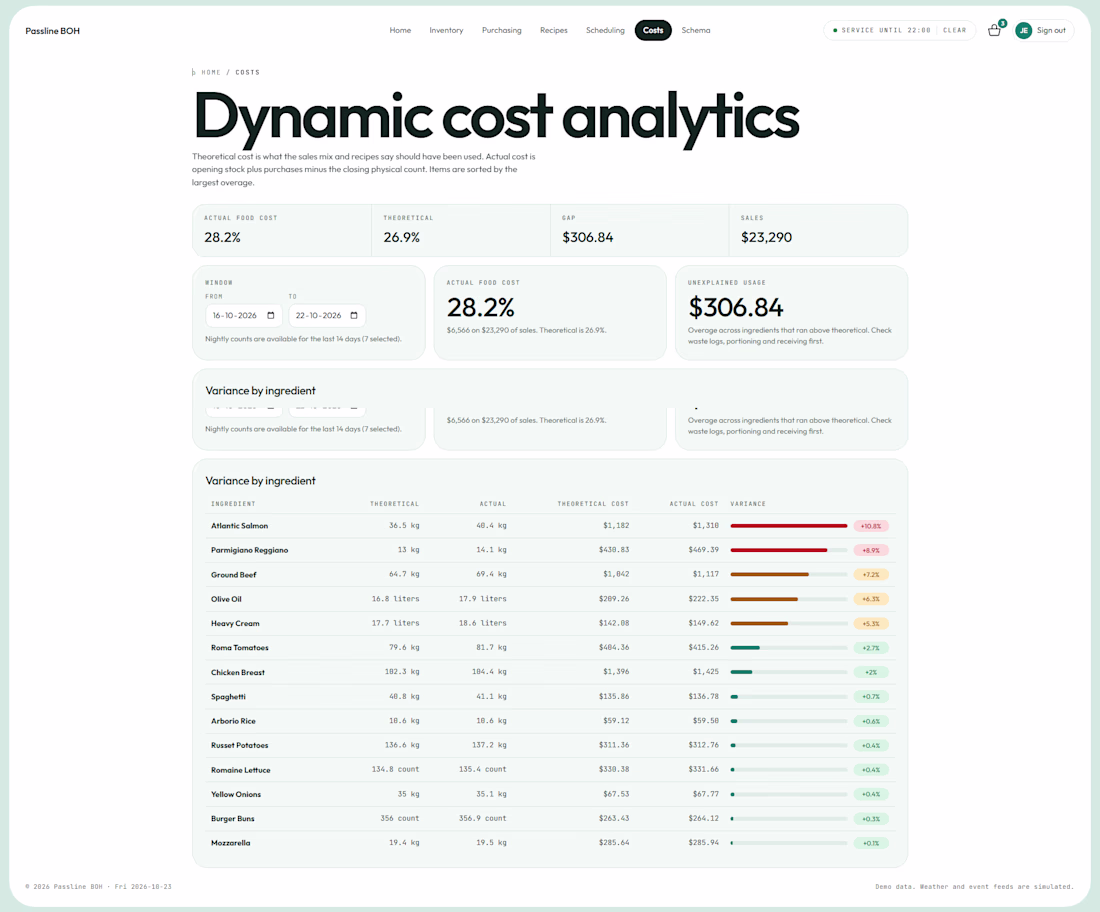Viewport: 1100px width, 912px height.
Task: Click the Atlantic Salmon ingredient row name
Action: [x=239, y=525]
